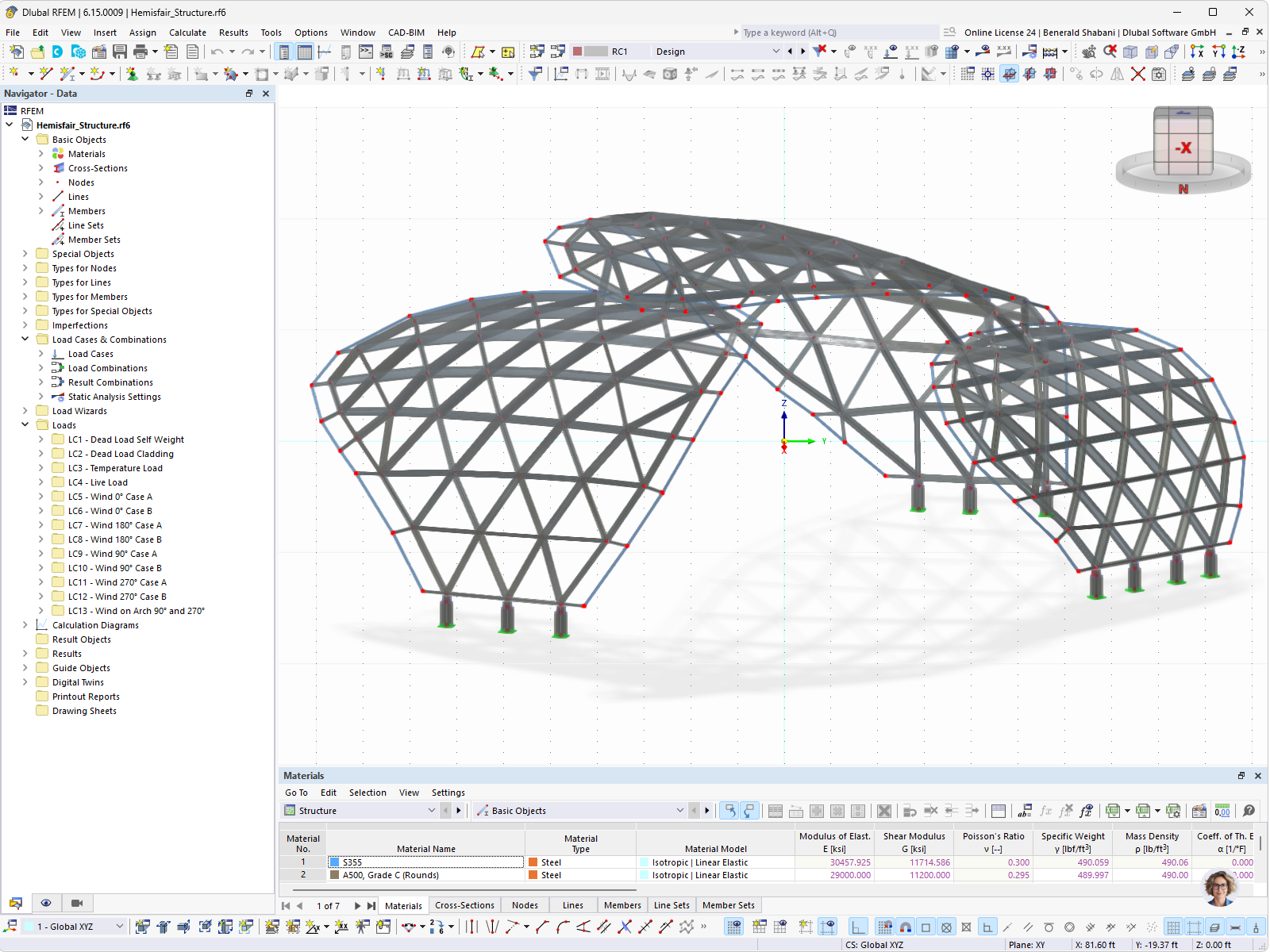
Task: Open the Calculate menu
Action: pyautogui.click(x=187, y=33)
